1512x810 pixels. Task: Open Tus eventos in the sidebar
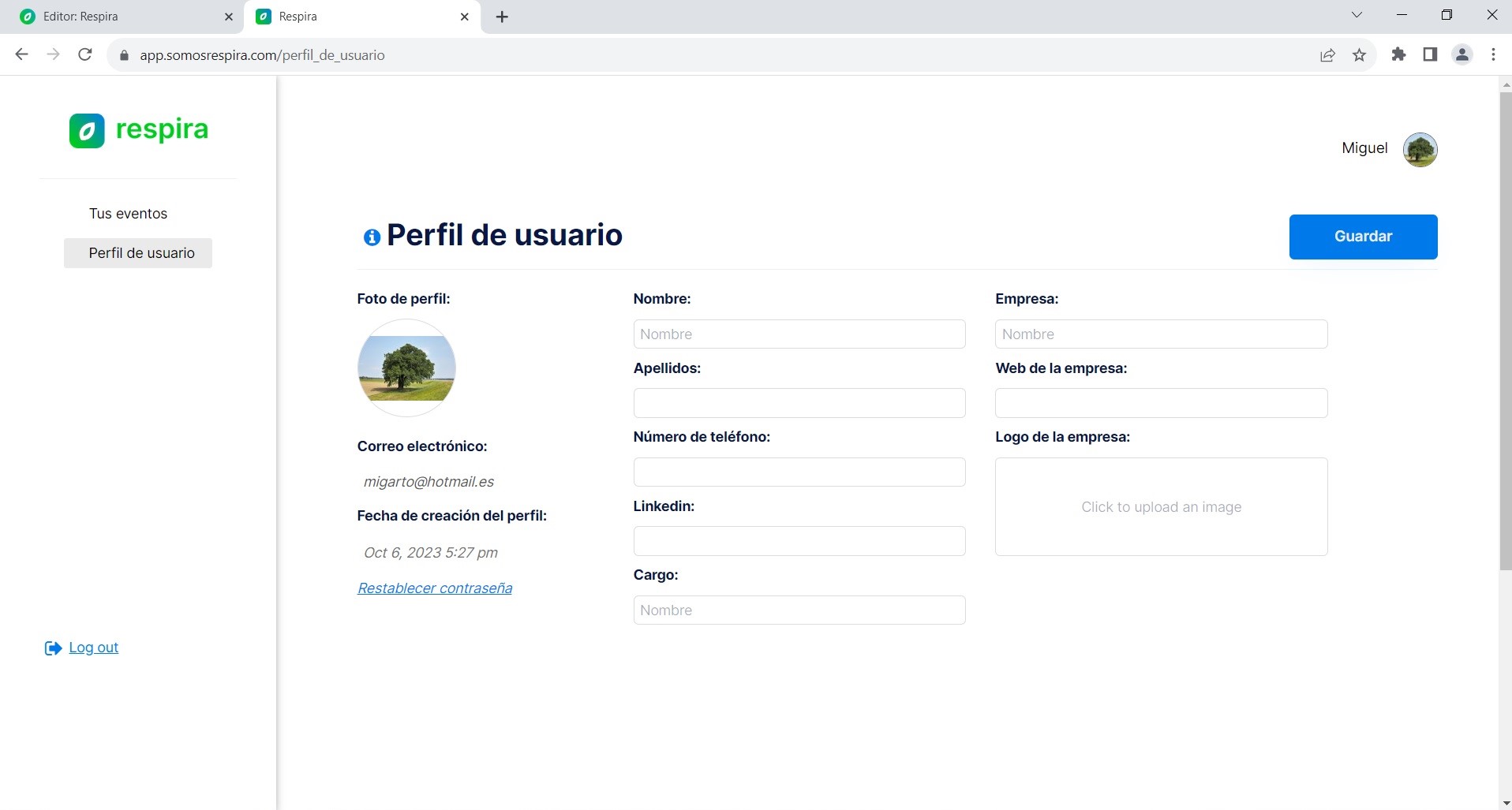point(128,214)
